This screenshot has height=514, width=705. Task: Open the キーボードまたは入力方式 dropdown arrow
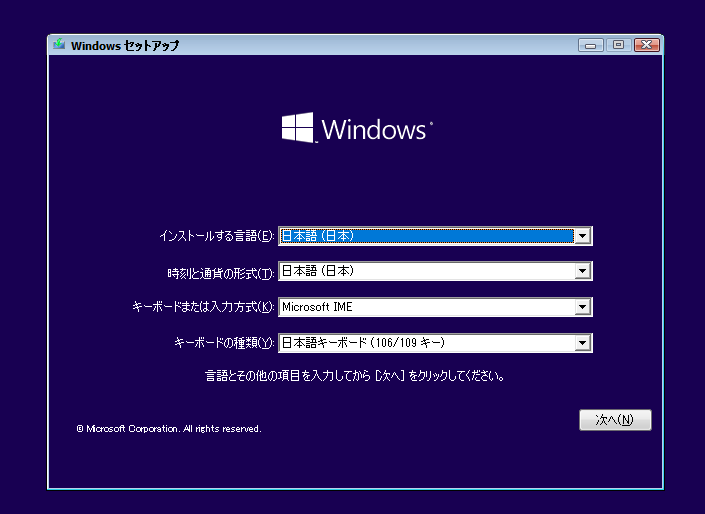[582, 307]
